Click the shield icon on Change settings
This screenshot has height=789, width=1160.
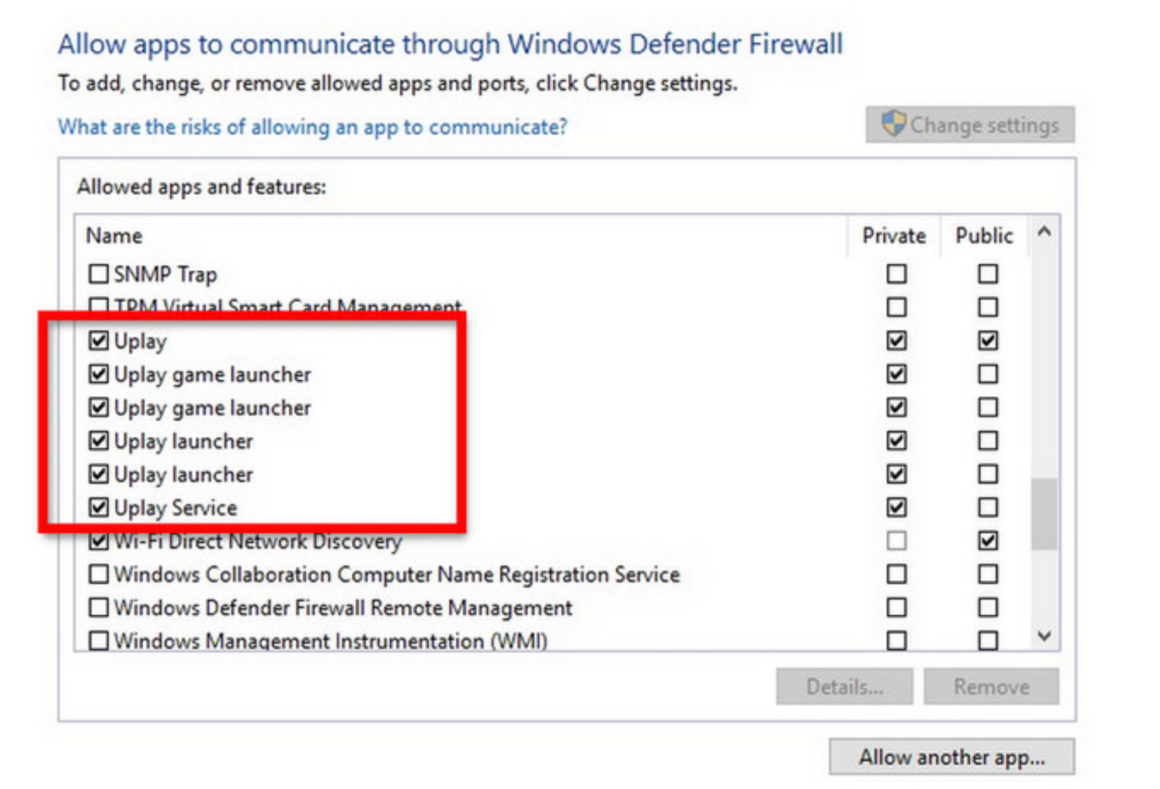pyautogui.click(x=893, y=125)
